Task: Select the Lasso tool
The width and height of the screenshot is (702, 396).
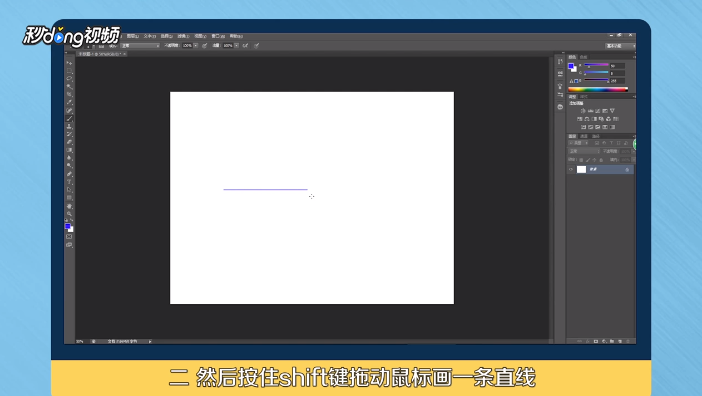Action: click(69, 78)
